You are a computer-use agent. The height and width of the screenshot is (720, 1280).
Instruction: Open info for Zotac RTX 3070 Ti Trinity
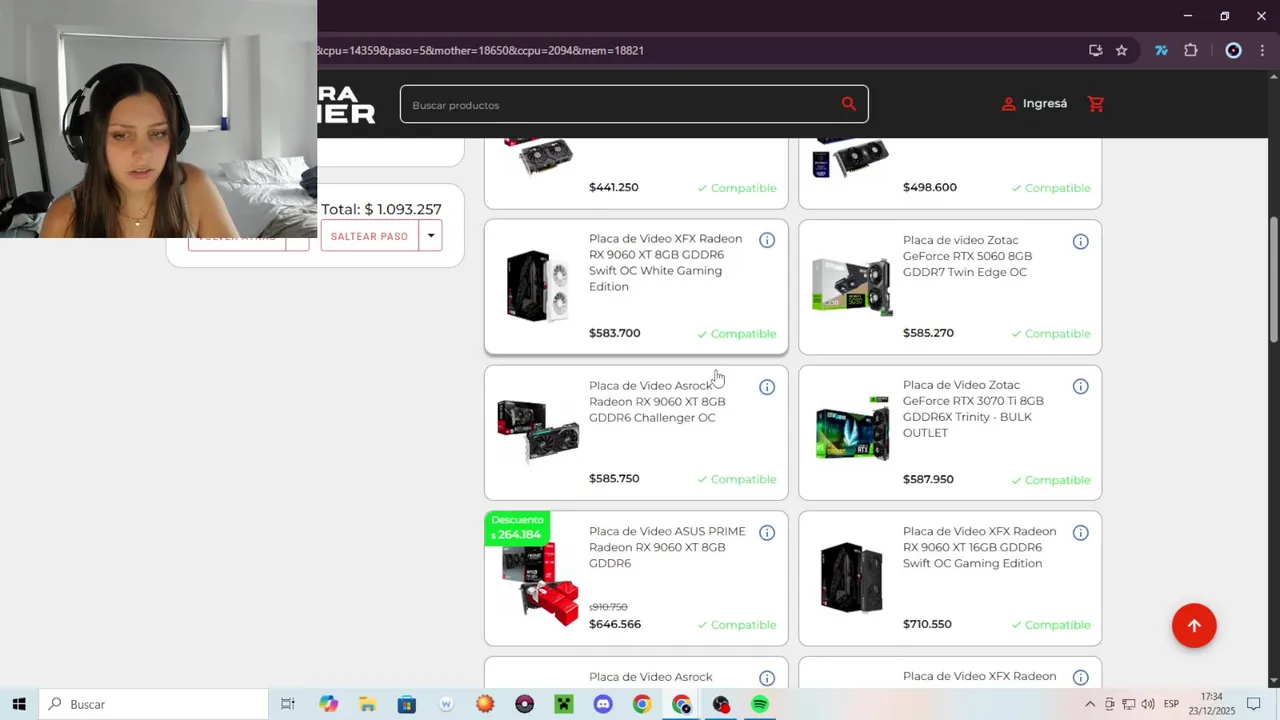tap(1081, 386)
